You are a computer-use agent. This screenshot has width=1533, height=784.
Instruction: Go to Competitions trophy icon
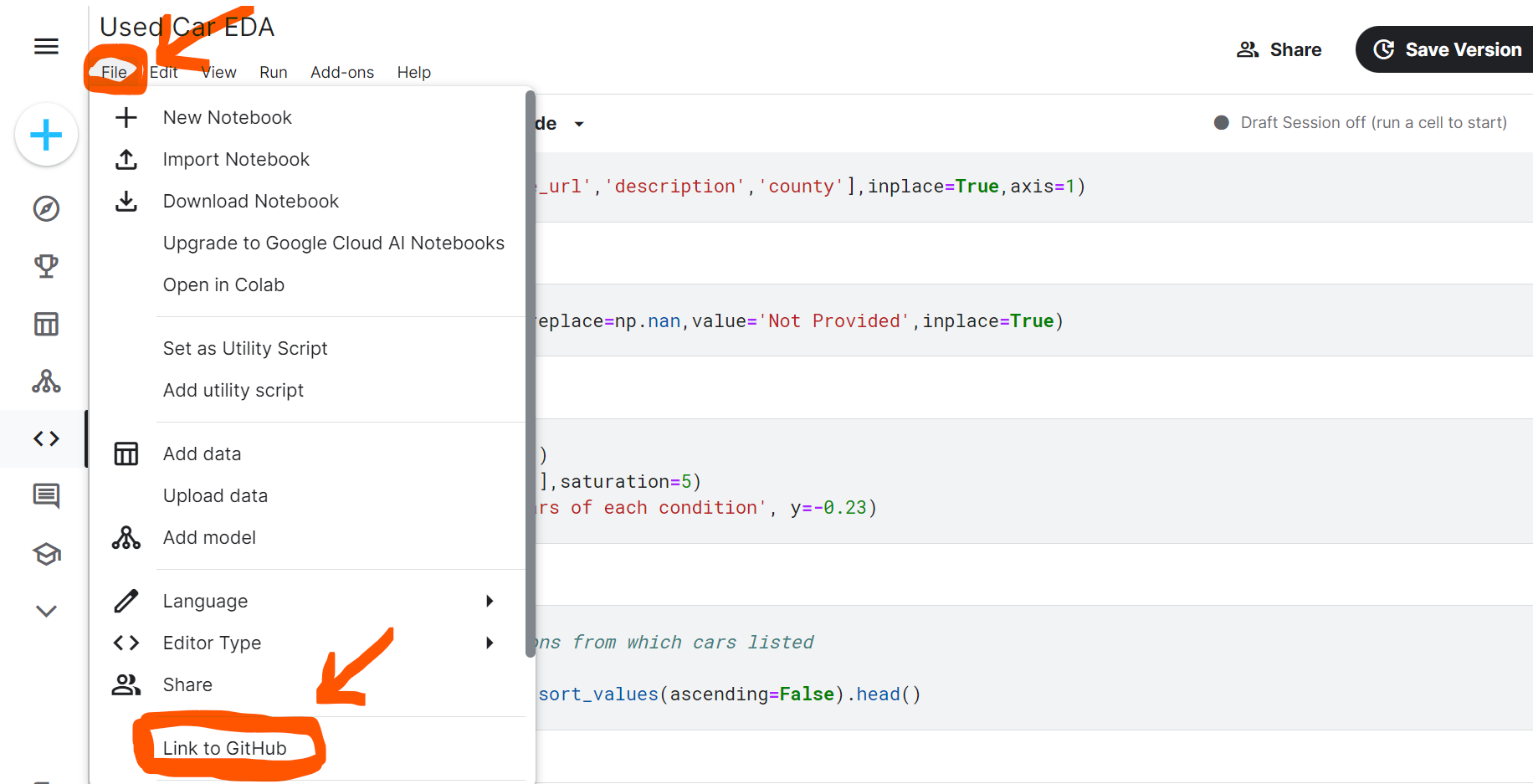46,266
